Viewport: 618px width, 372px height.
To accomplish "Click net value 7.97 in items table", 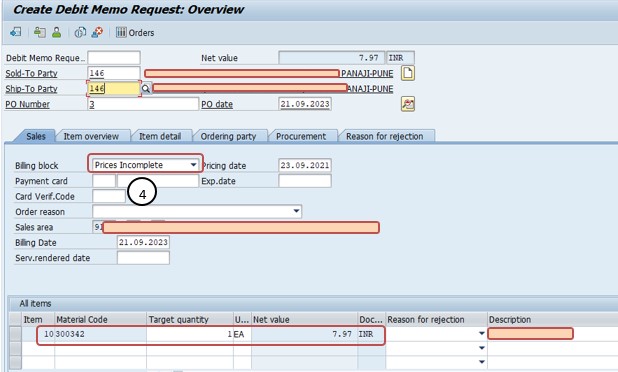I will coord(304,334).
